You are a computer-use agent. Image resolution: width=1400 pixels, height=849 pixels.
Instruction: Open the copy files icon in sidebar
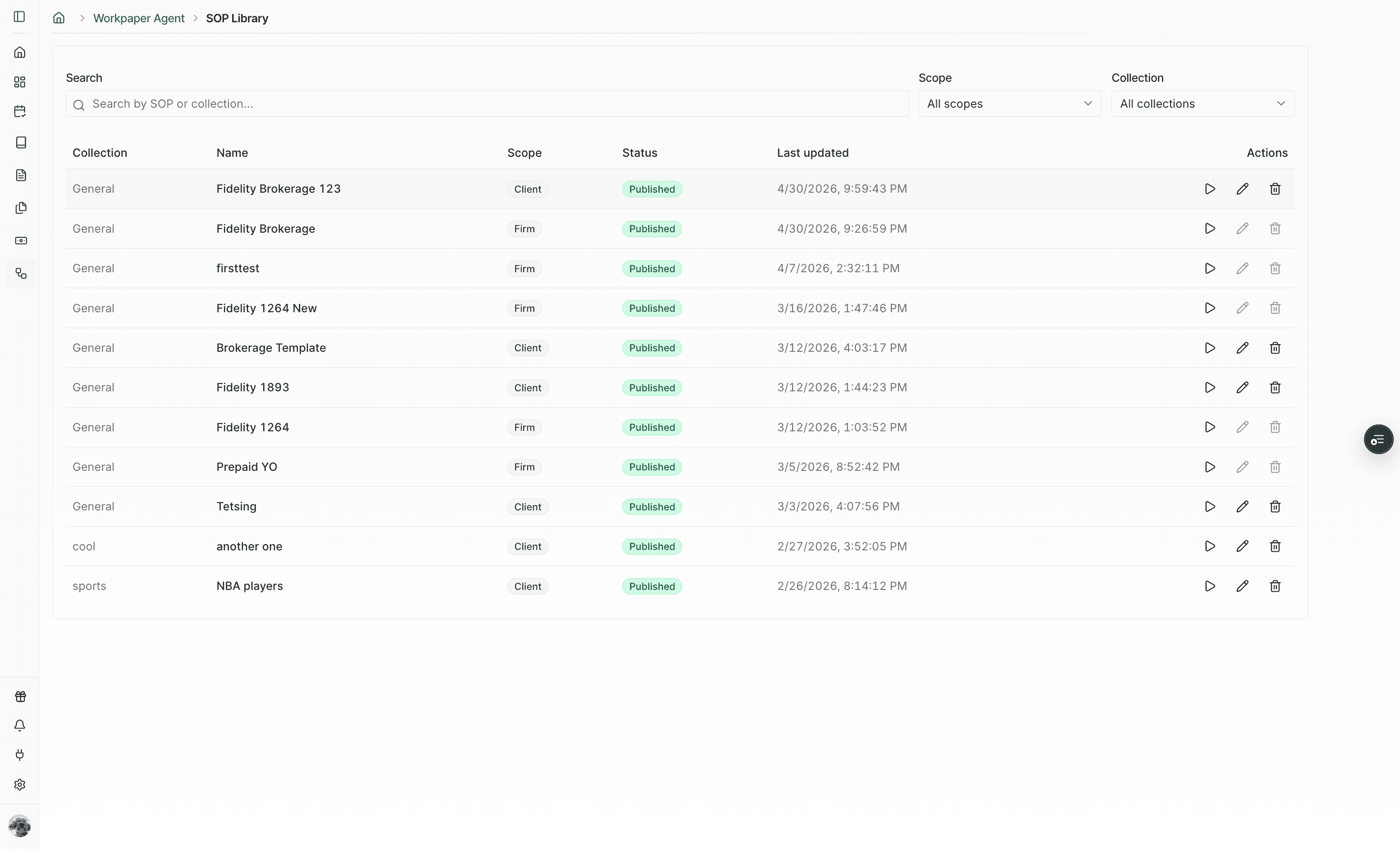[21, 208]
